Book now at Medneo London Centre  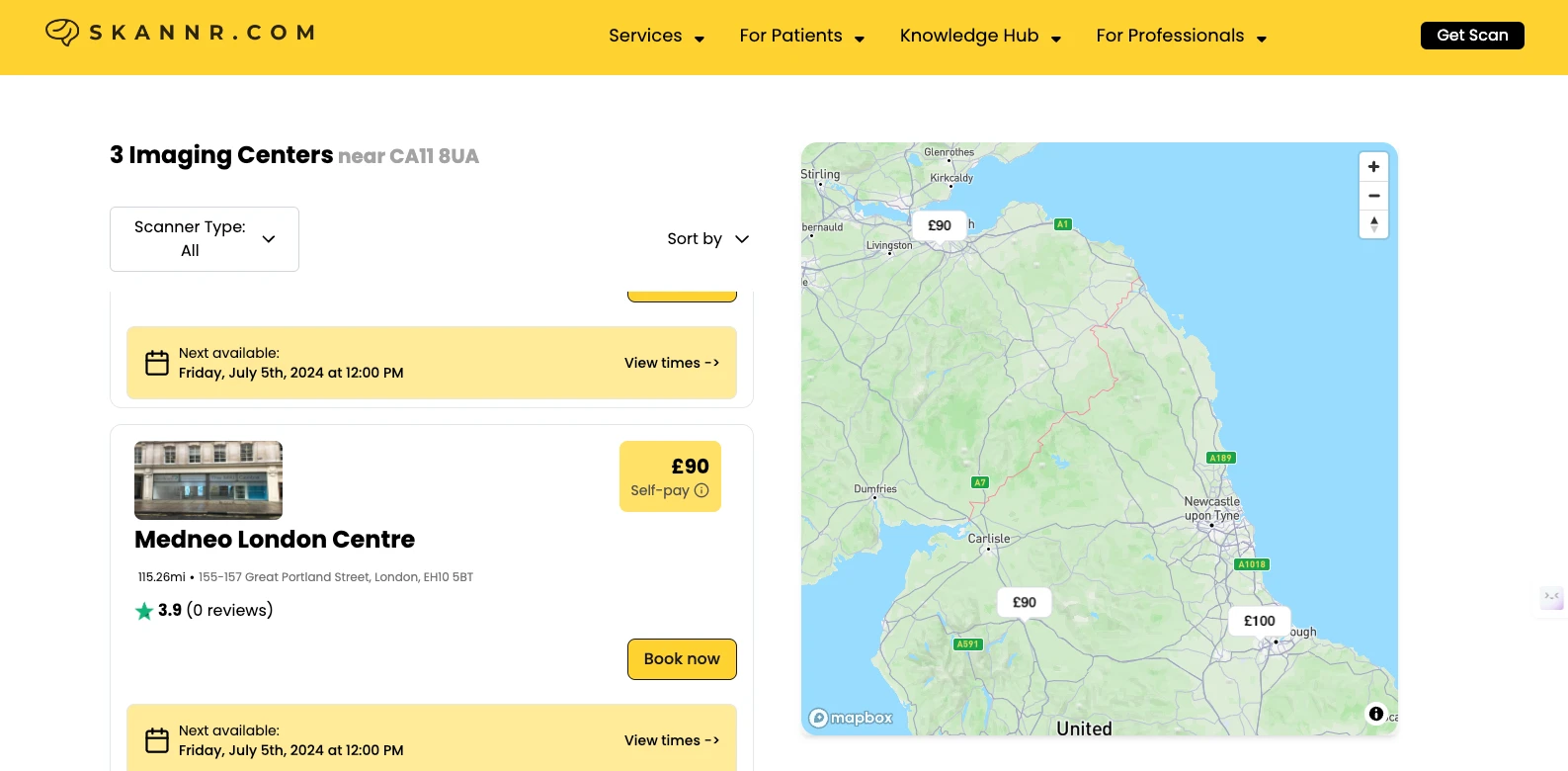682,659
